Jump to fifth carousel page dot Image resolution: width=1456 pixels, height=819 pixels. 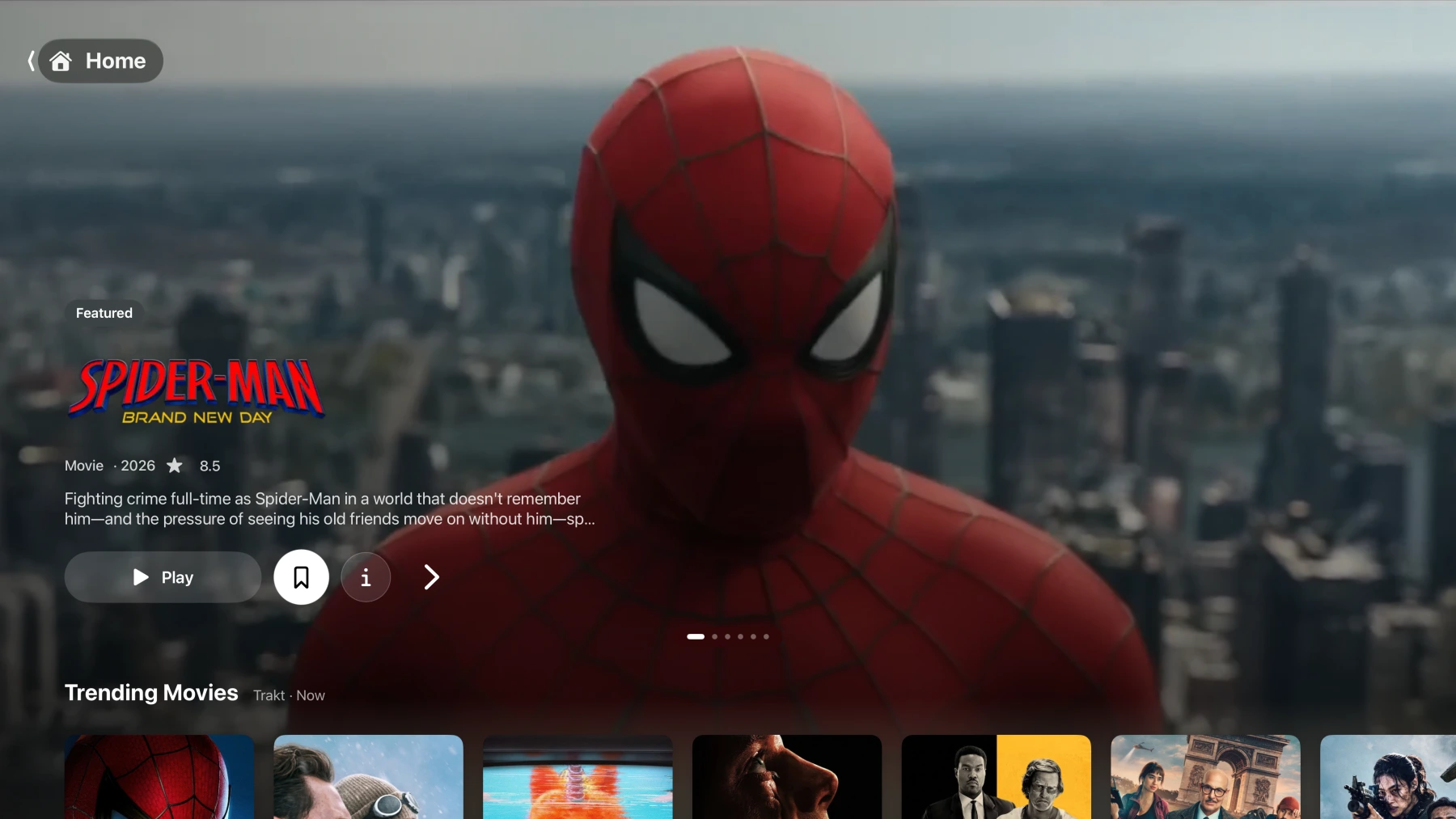753,636
